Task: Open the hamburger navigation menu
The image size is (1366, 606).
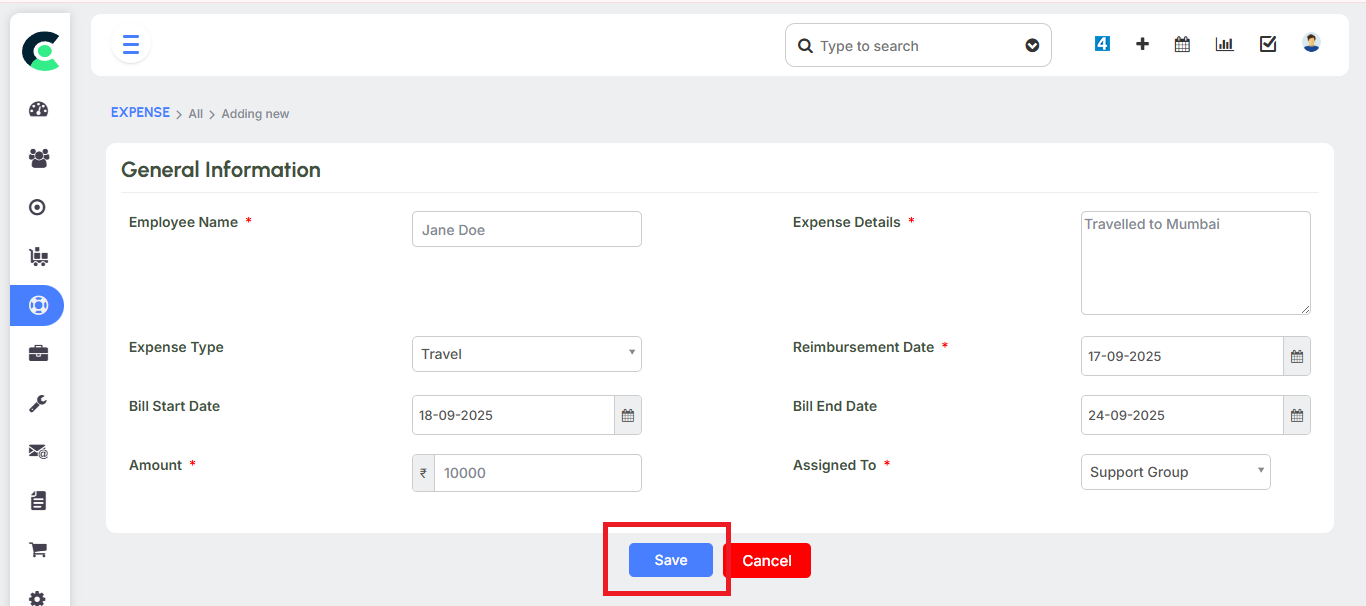Action: click(130, 44)
